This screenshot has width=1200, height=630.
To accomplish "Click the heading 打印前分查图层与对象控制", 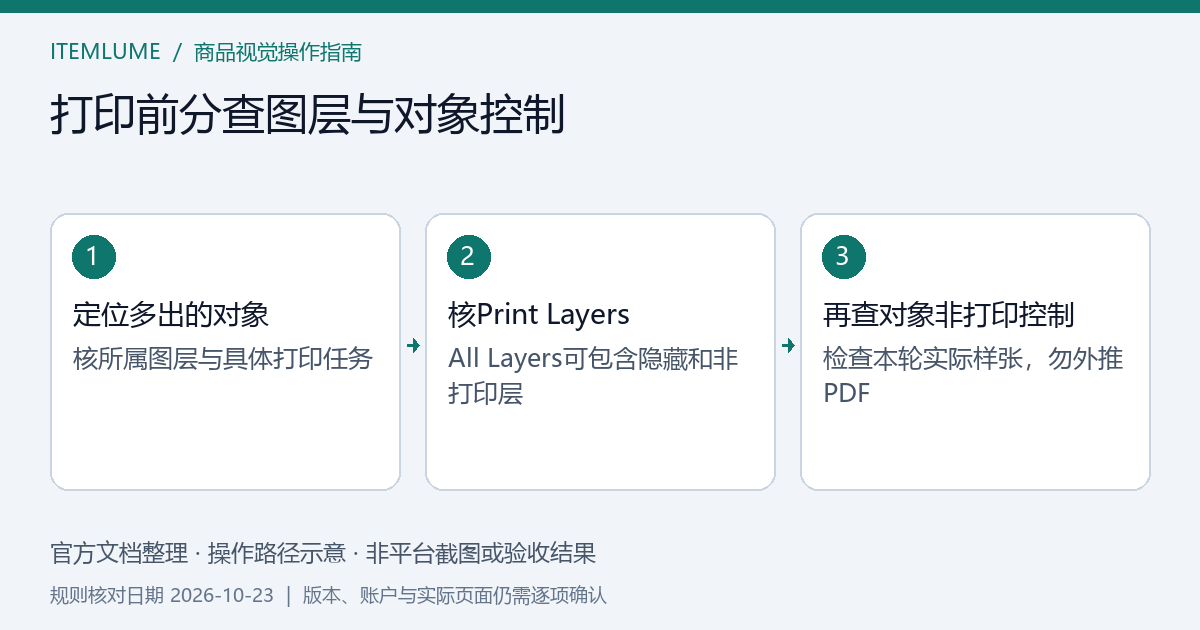I will point(308,115).
